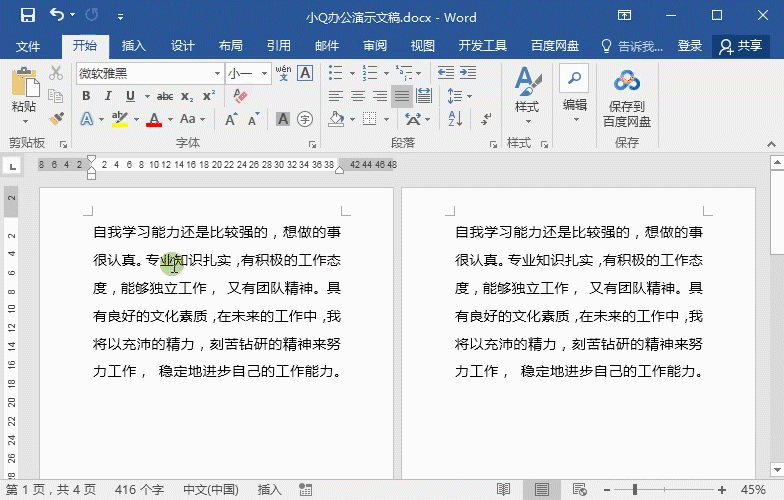784x500 pixels.
Task: Expand the font color dropdown arrow
Action: 170,119
